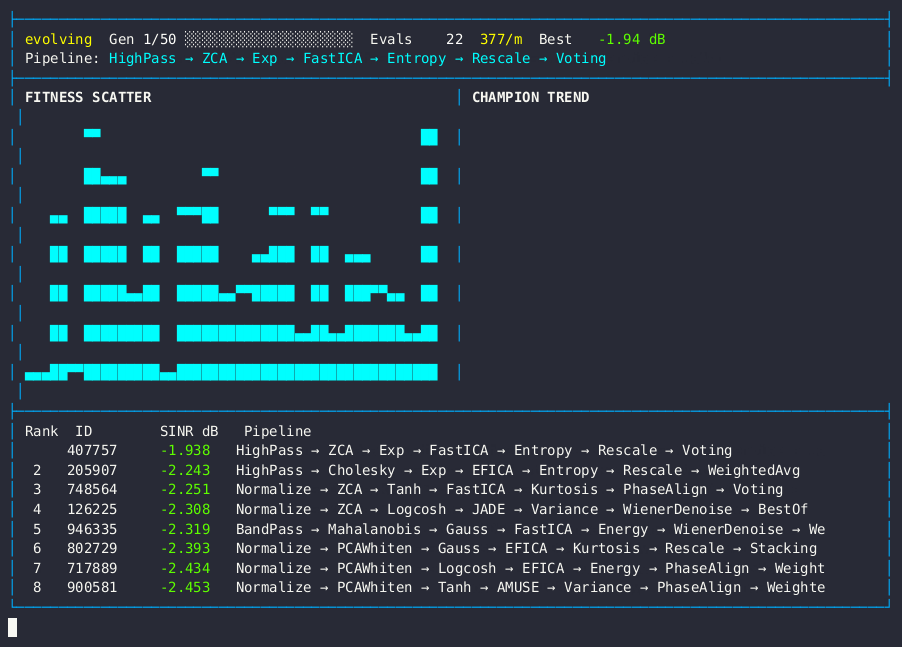Click 'HighPass' in the header pipeline
Image resolution: width=902 pixels, height=647 pixels.
143,59
